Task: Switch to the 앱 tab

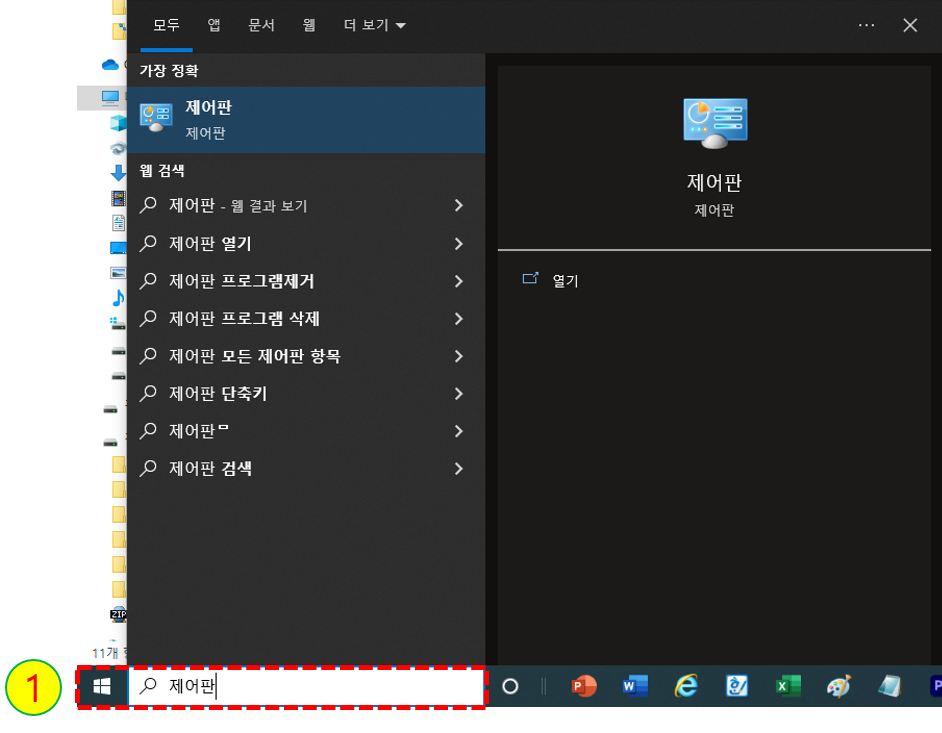Action: click(212, 26)
